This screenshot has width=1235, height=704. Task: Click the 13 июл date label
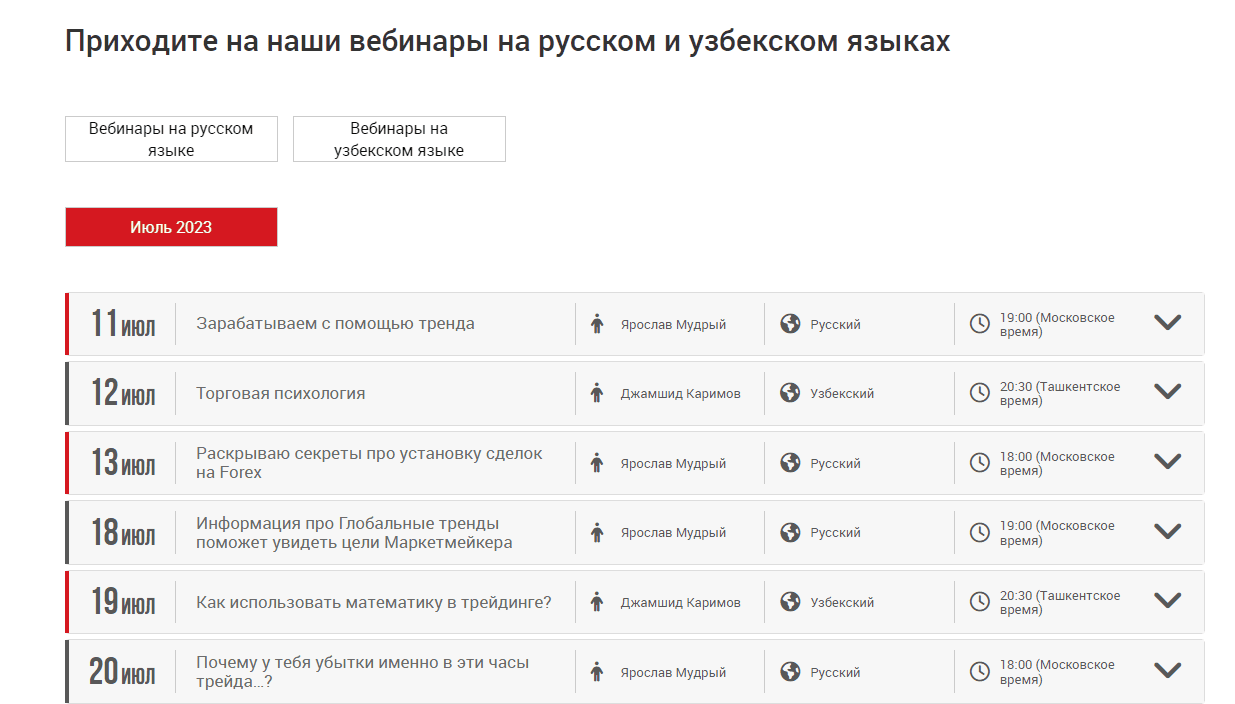click(123, 463)
